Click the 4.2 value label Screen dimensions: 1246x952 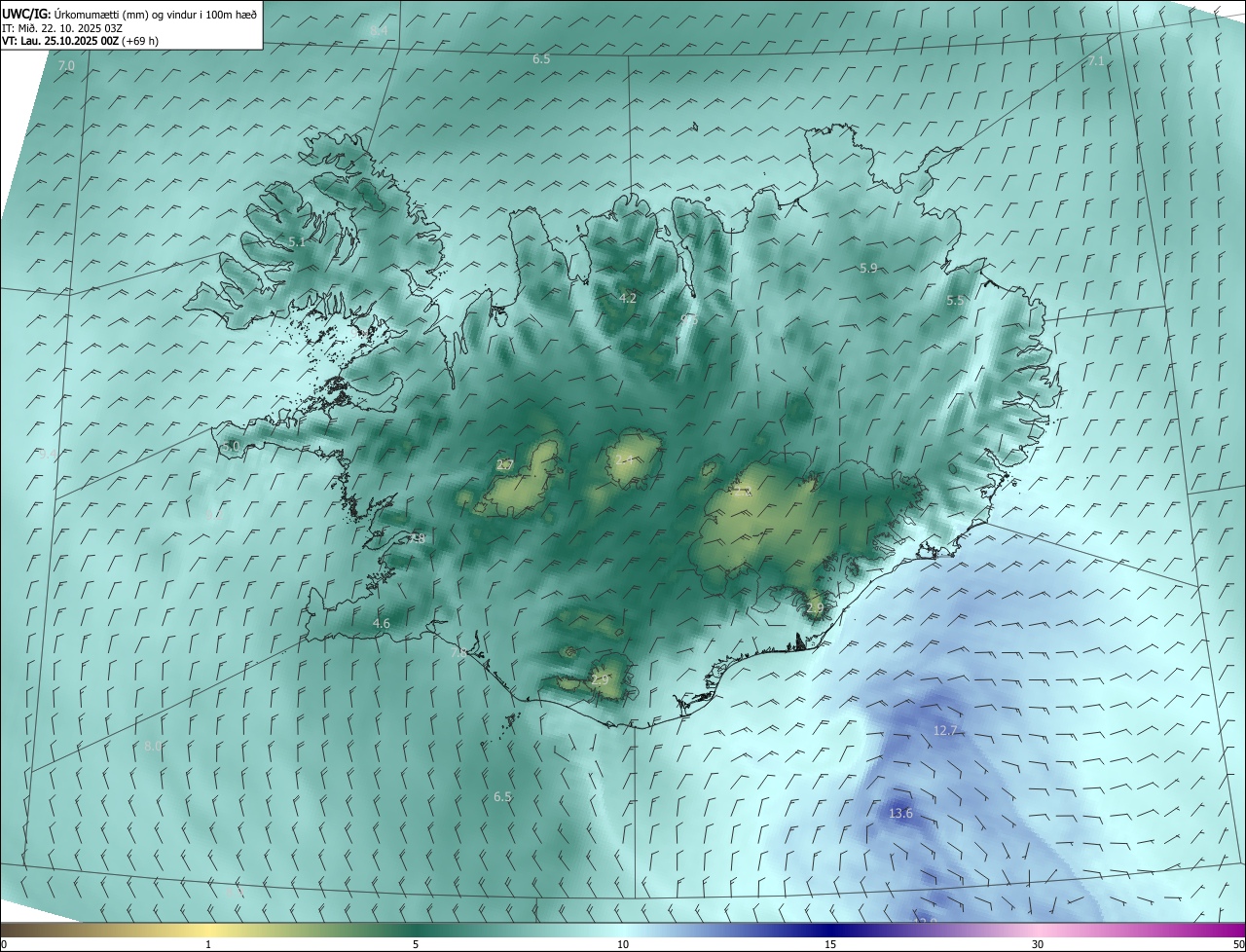point(628,298)
